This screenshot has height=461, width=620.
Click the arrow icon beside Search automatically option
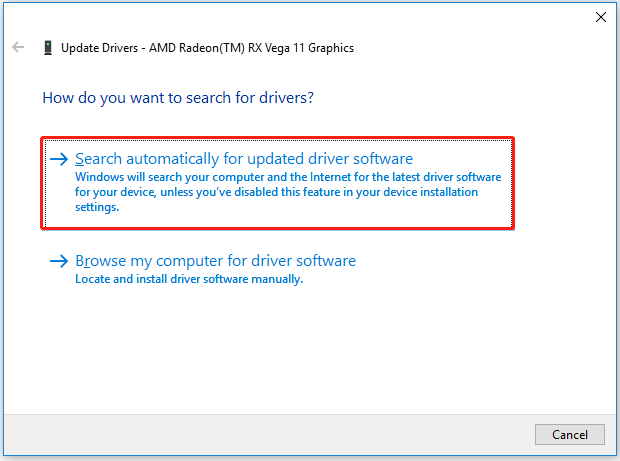pos(59,159)
